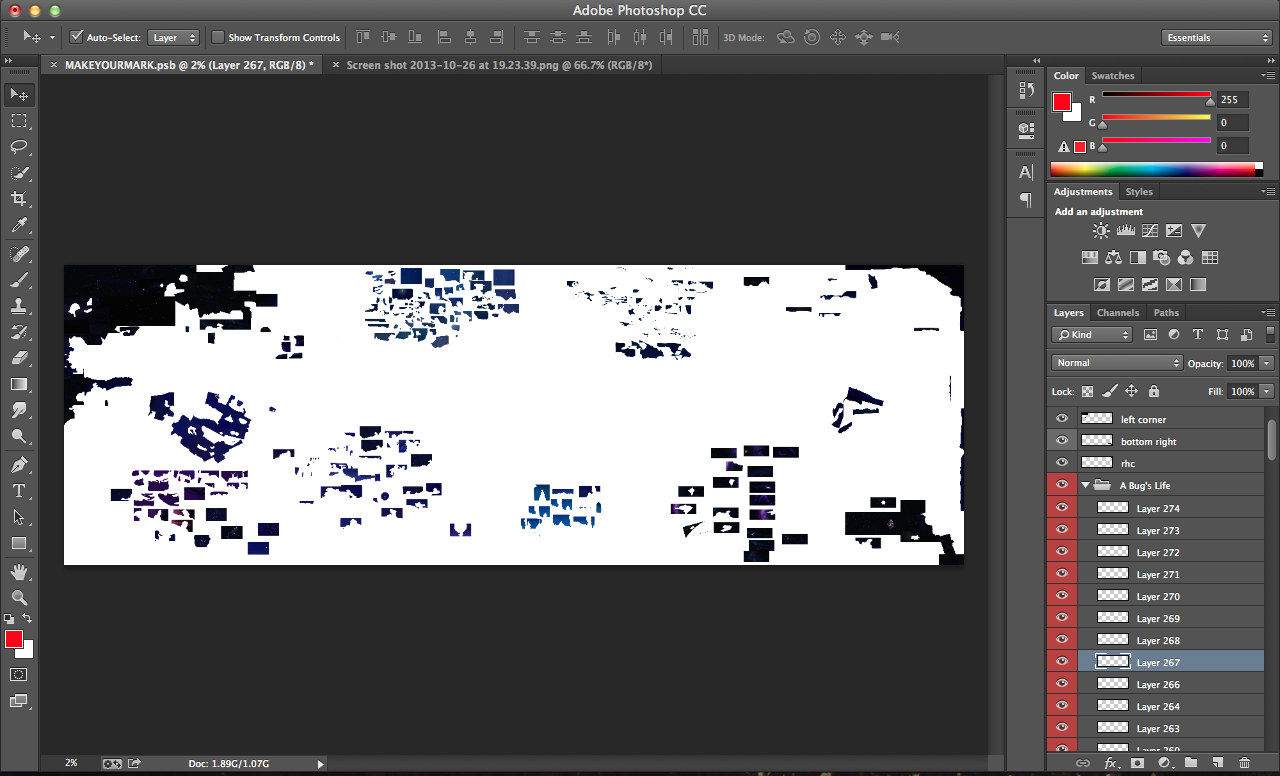Open the Swatches panel tab
This screenshot has height=776, width=1280.
tap(1112, 76)
